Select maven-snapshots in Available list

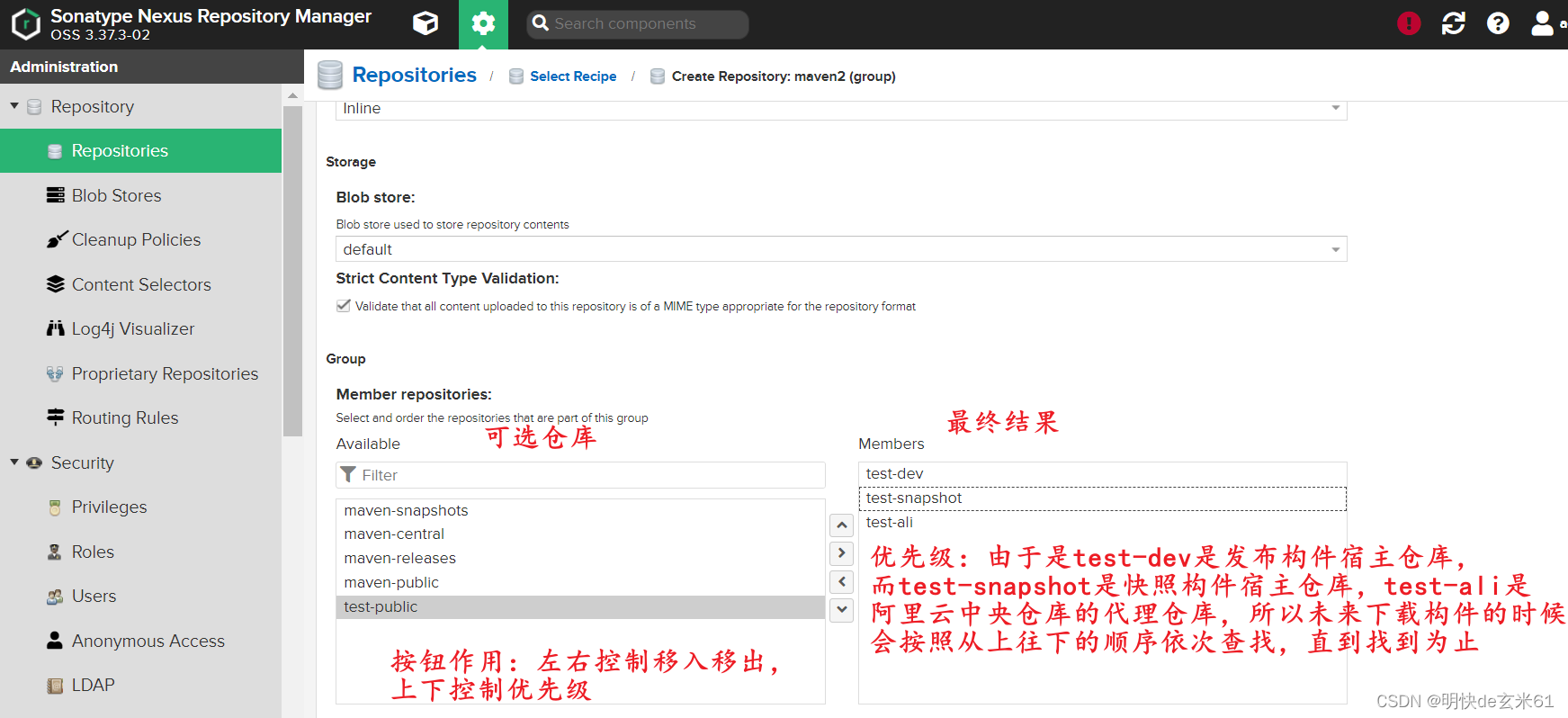click(580, 510)
